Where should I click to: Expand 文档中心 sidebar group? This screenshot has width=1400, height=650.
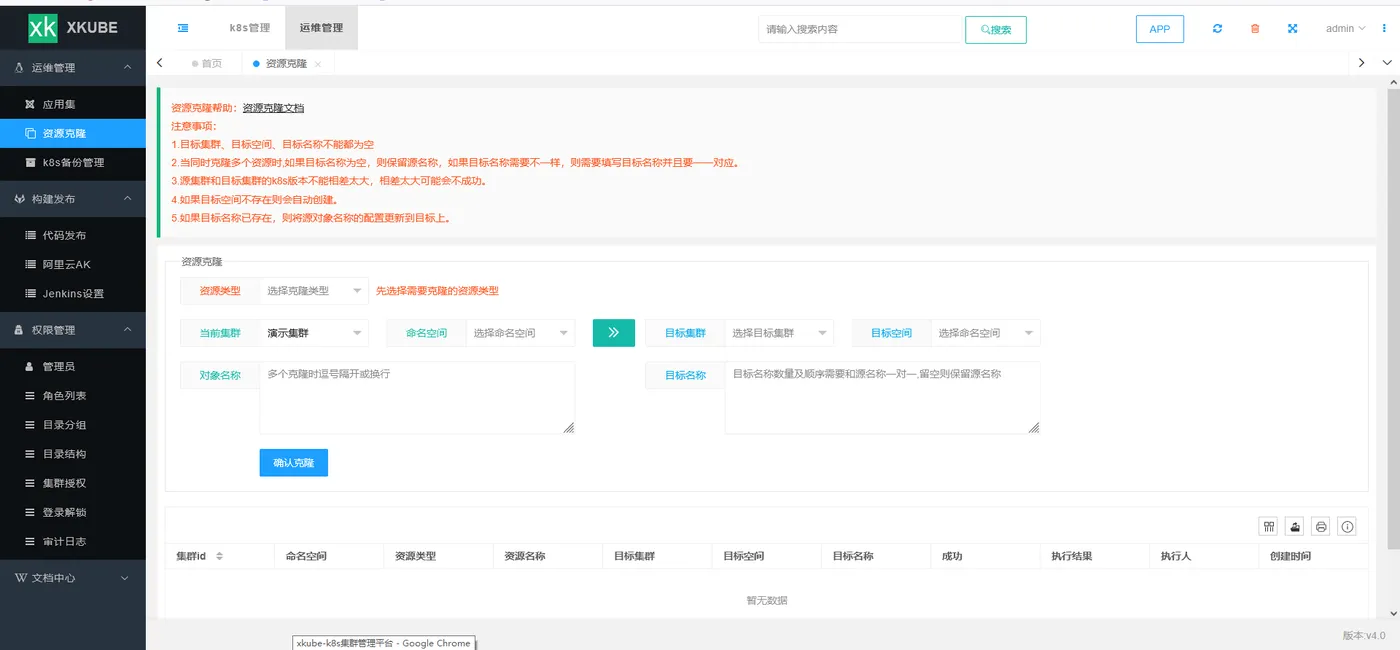click(73, 578)
